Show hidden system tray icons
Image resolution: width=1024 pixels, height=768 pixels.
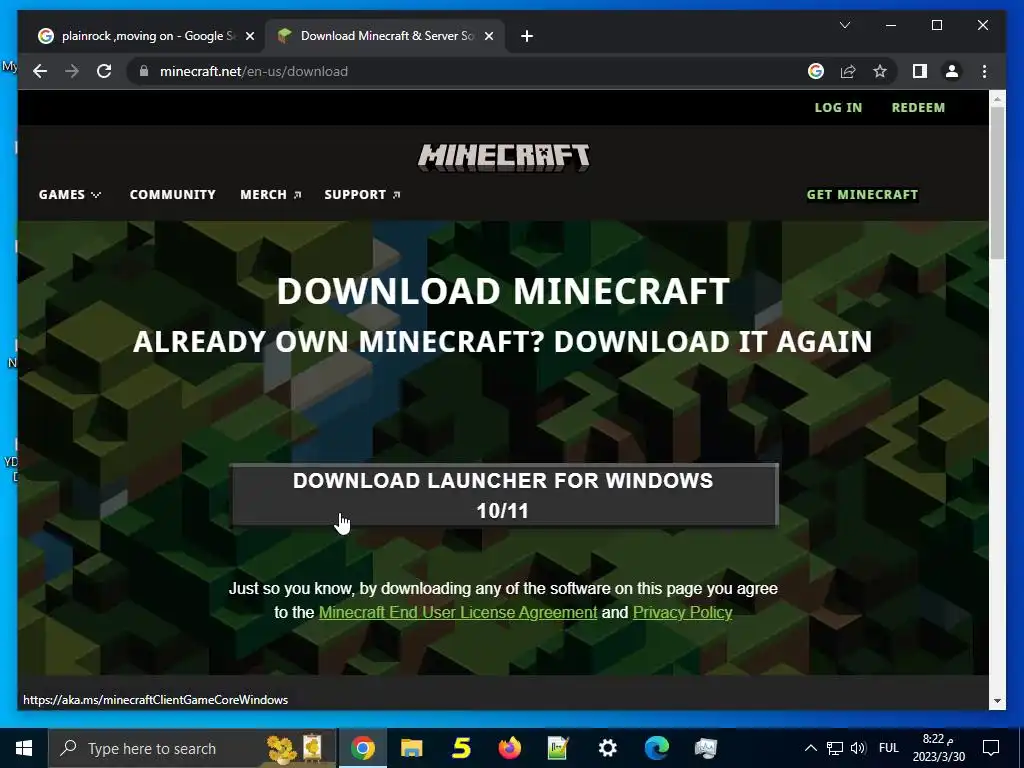pos(810,748)
